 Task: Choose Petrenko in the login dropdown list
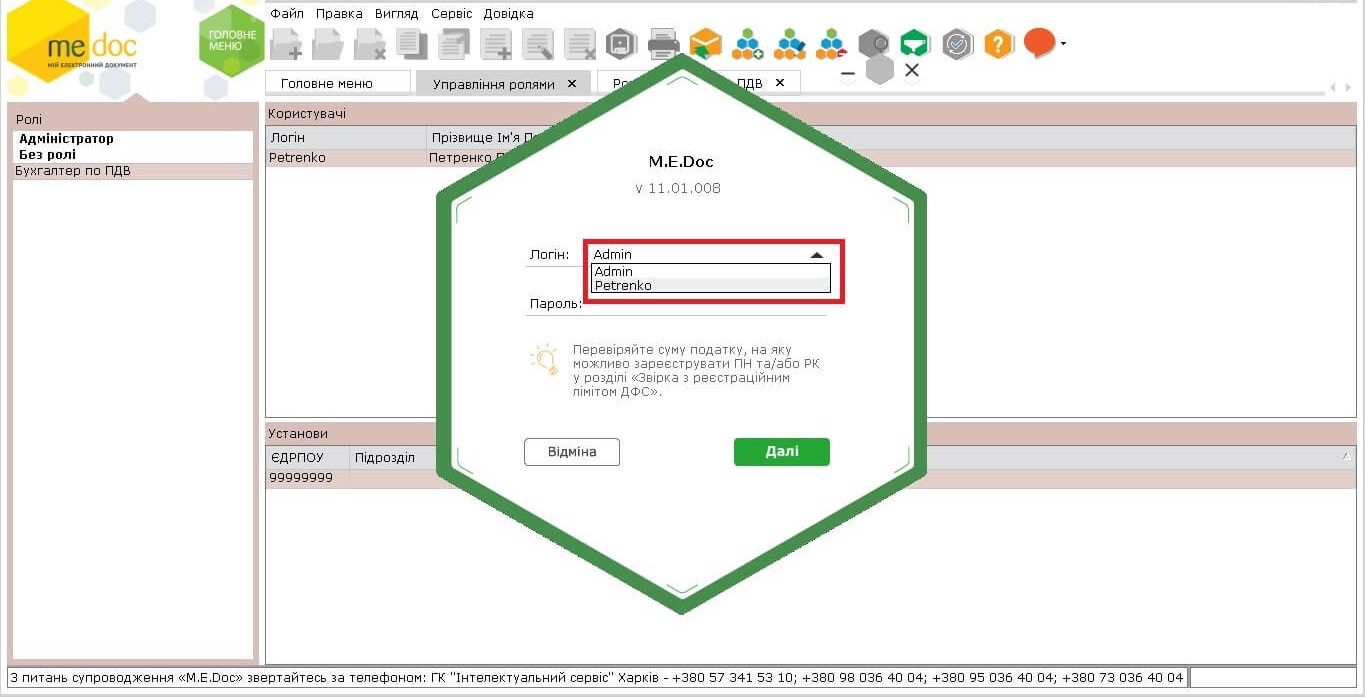[711, 286]
